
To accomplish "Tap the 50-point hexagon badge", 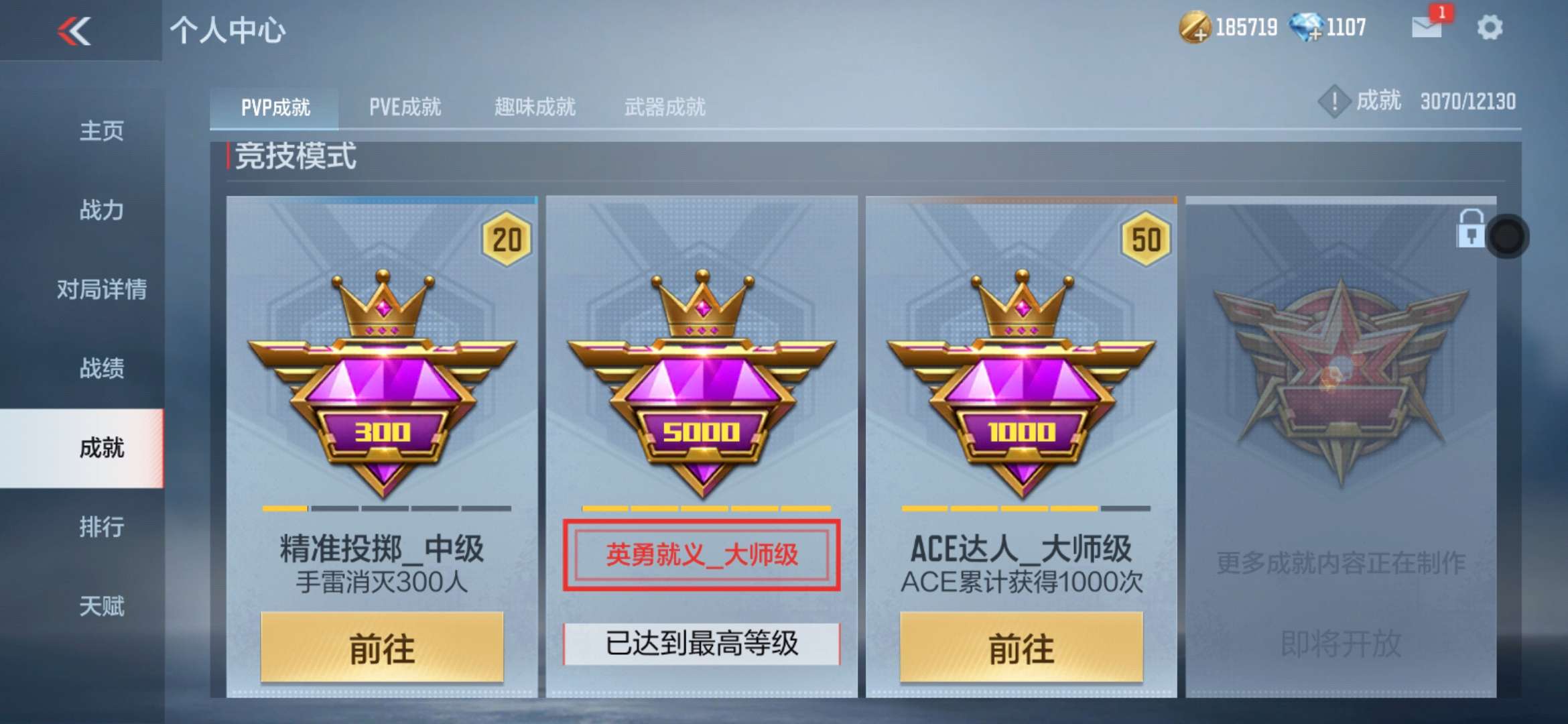I will point(1146,239).
